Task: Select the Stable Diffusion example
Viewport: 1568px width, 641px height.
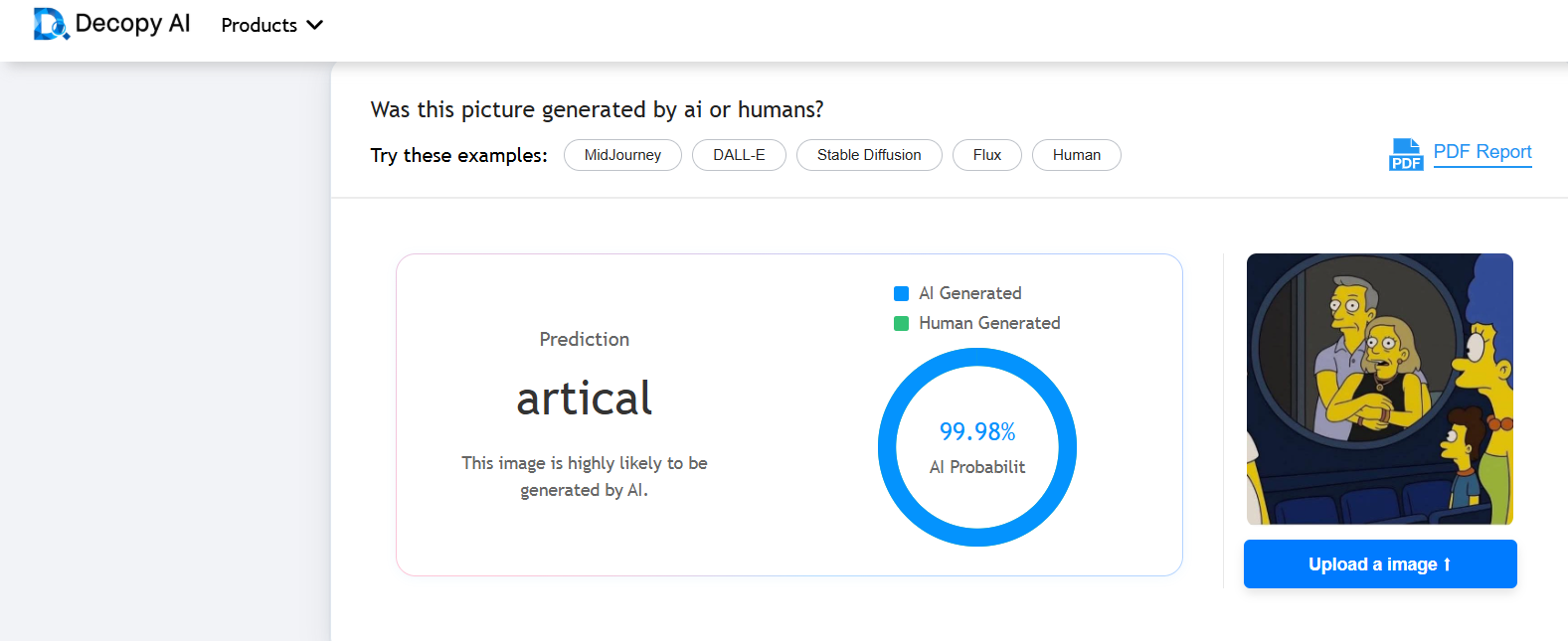Action: [x=869, y=155]
